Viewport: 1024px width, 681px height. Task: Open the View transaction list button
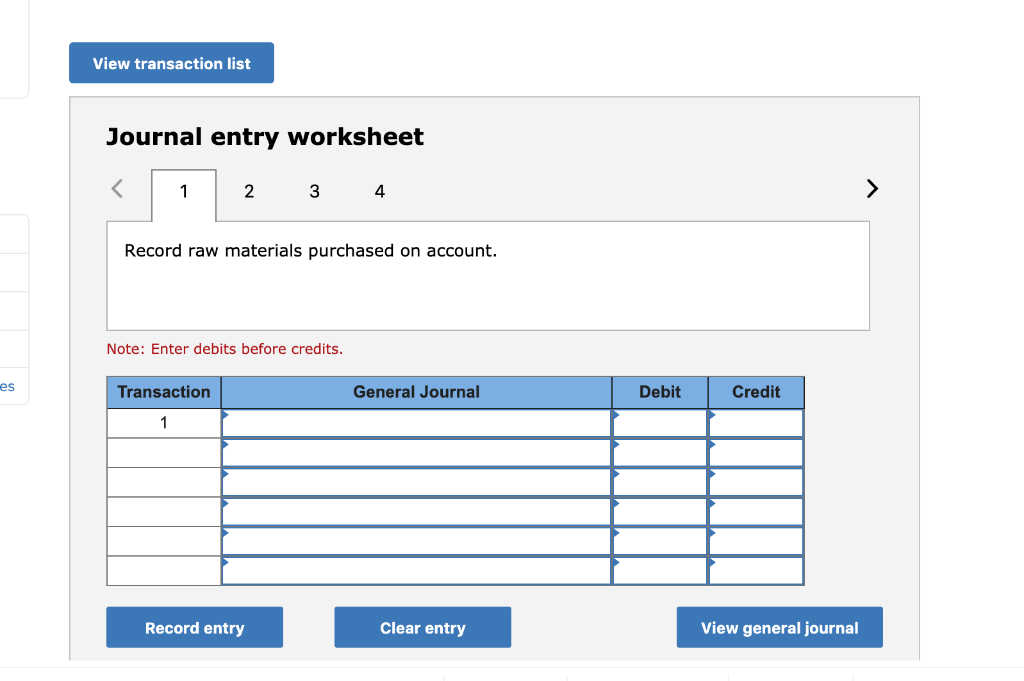tap(171, 63)
